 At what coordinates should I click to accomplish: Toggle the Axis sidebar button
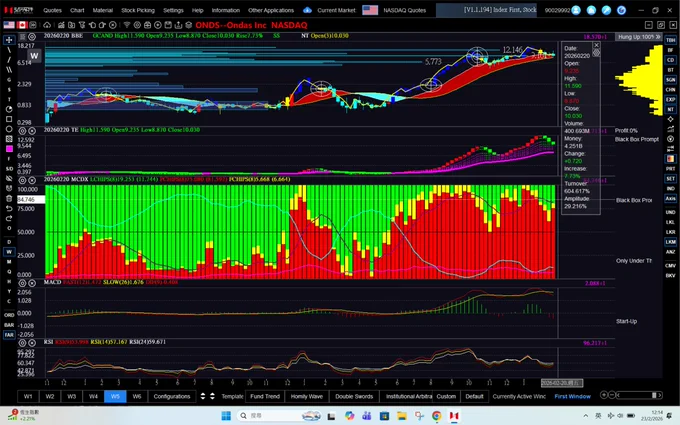670,198
